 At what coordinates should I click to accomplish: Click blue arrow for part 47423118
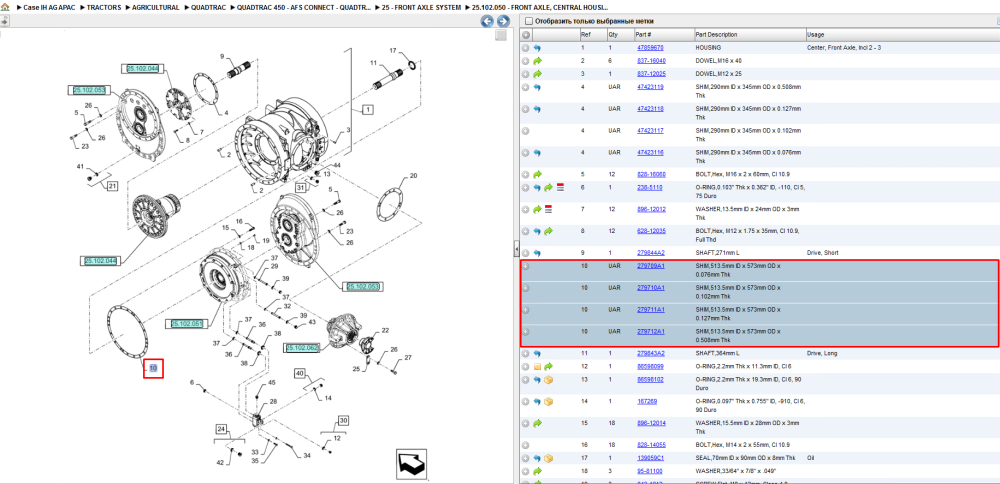tap(537, 109)
